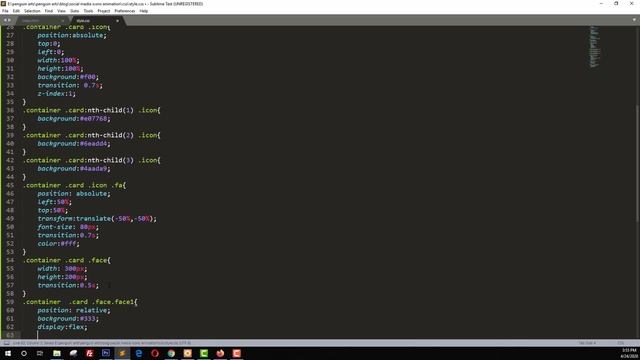Click the 'position: relative;' line
Screen dimensions: 640x360
coord(74,311)
